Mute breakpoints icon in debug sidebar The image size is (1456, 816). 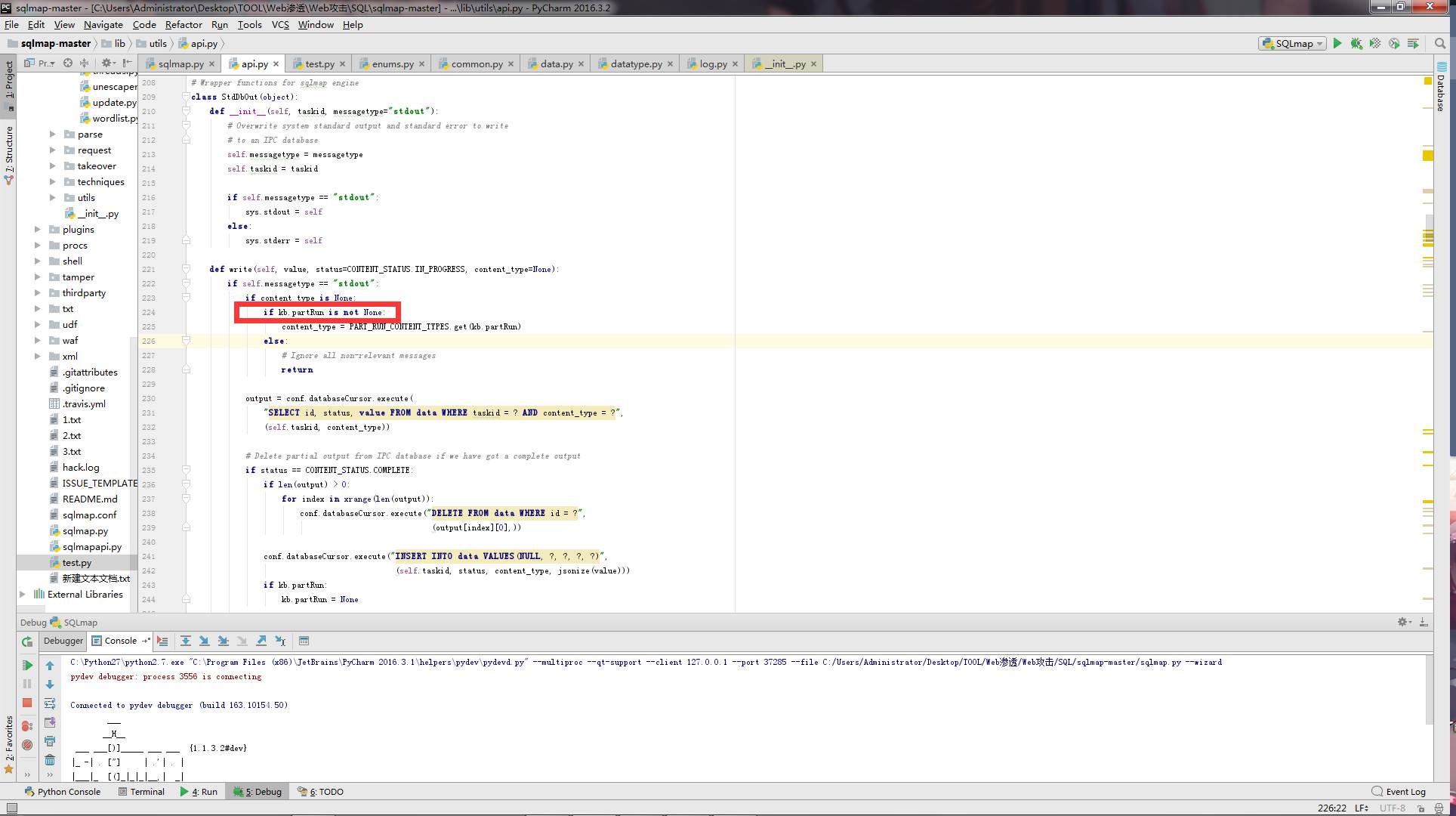tap(27, 745)
